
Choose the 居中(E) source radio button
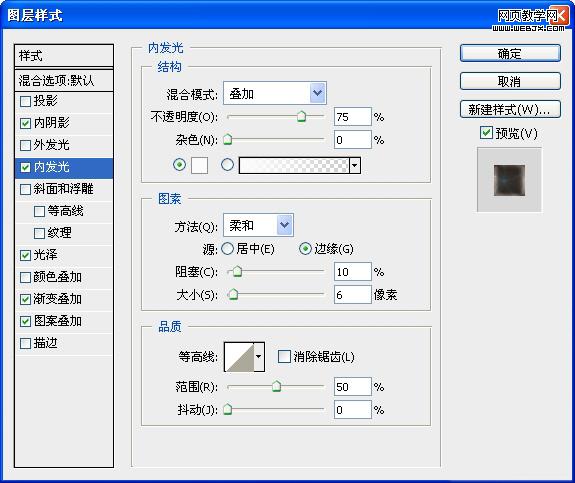coord(227,249)
